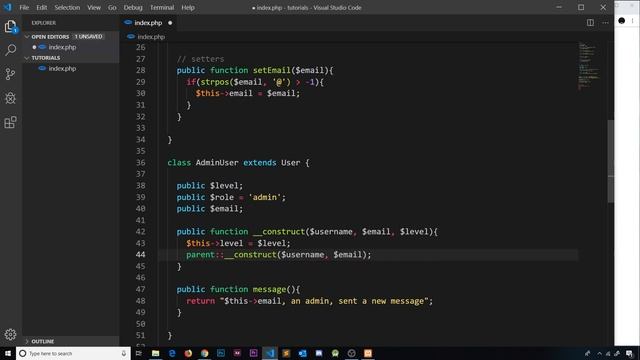Click the VS Code logo in title bar
The image size is (640, 360).
[x=8, y=7]
